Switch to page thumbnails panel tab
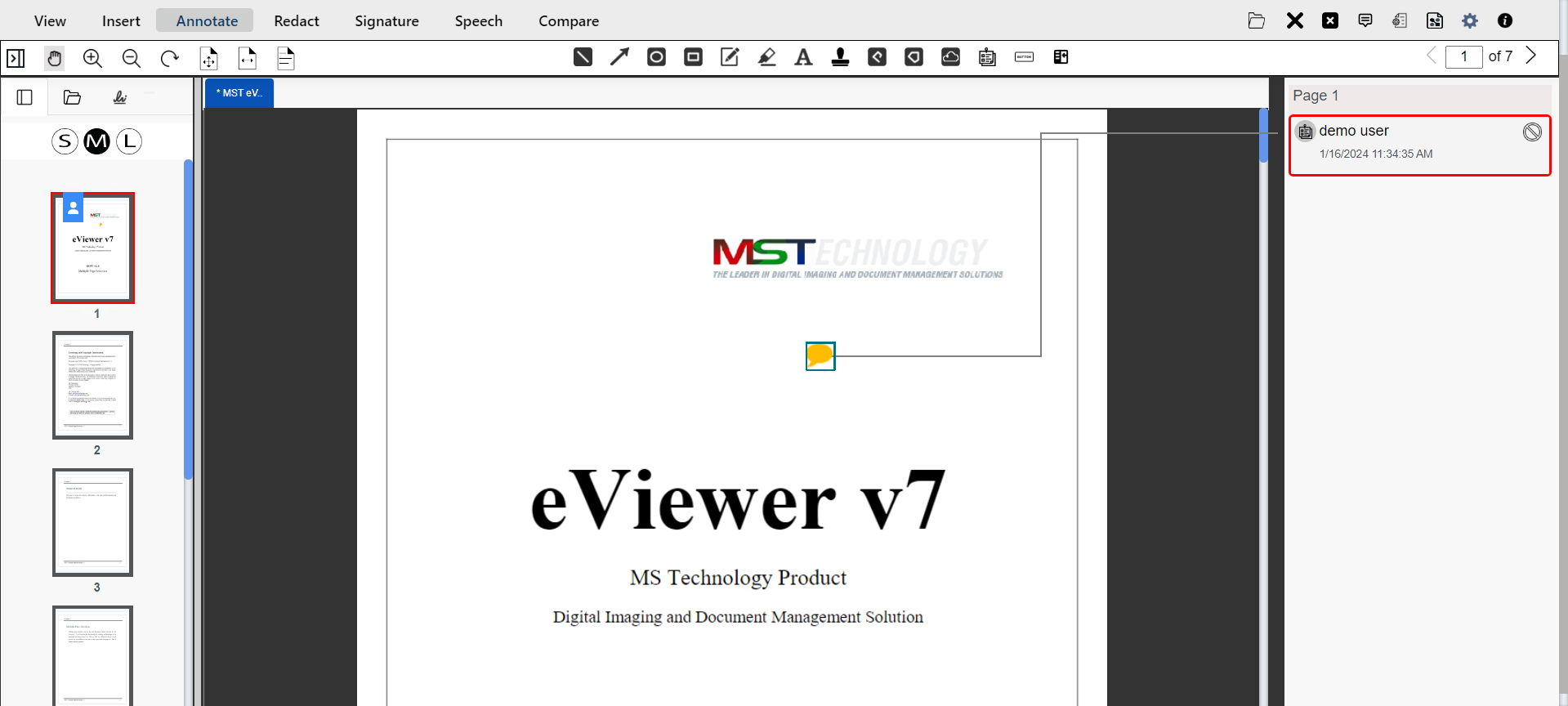 click(25, 98)
